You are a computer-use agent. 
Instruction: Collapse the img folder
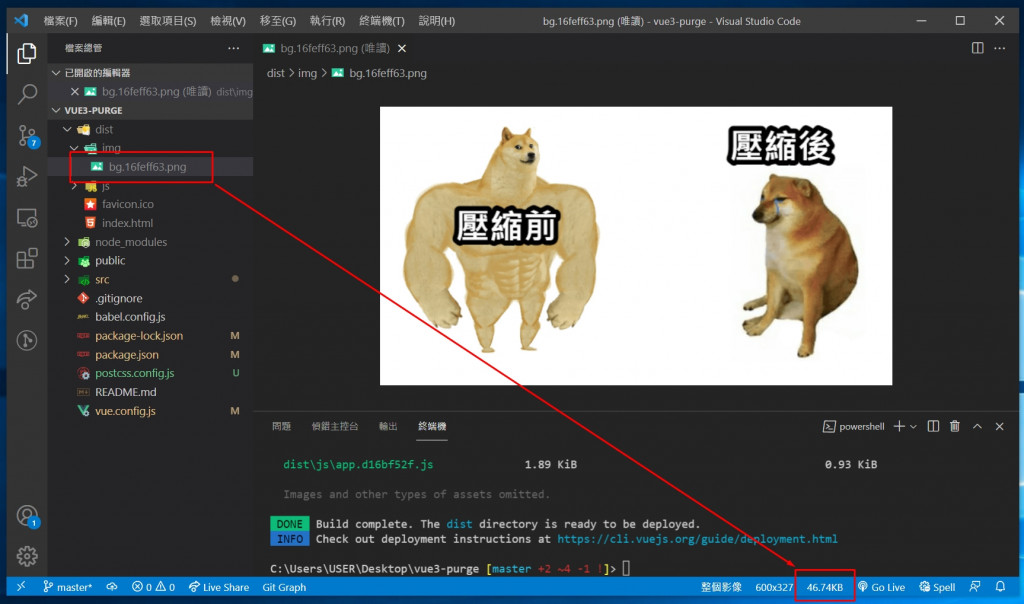74,148
